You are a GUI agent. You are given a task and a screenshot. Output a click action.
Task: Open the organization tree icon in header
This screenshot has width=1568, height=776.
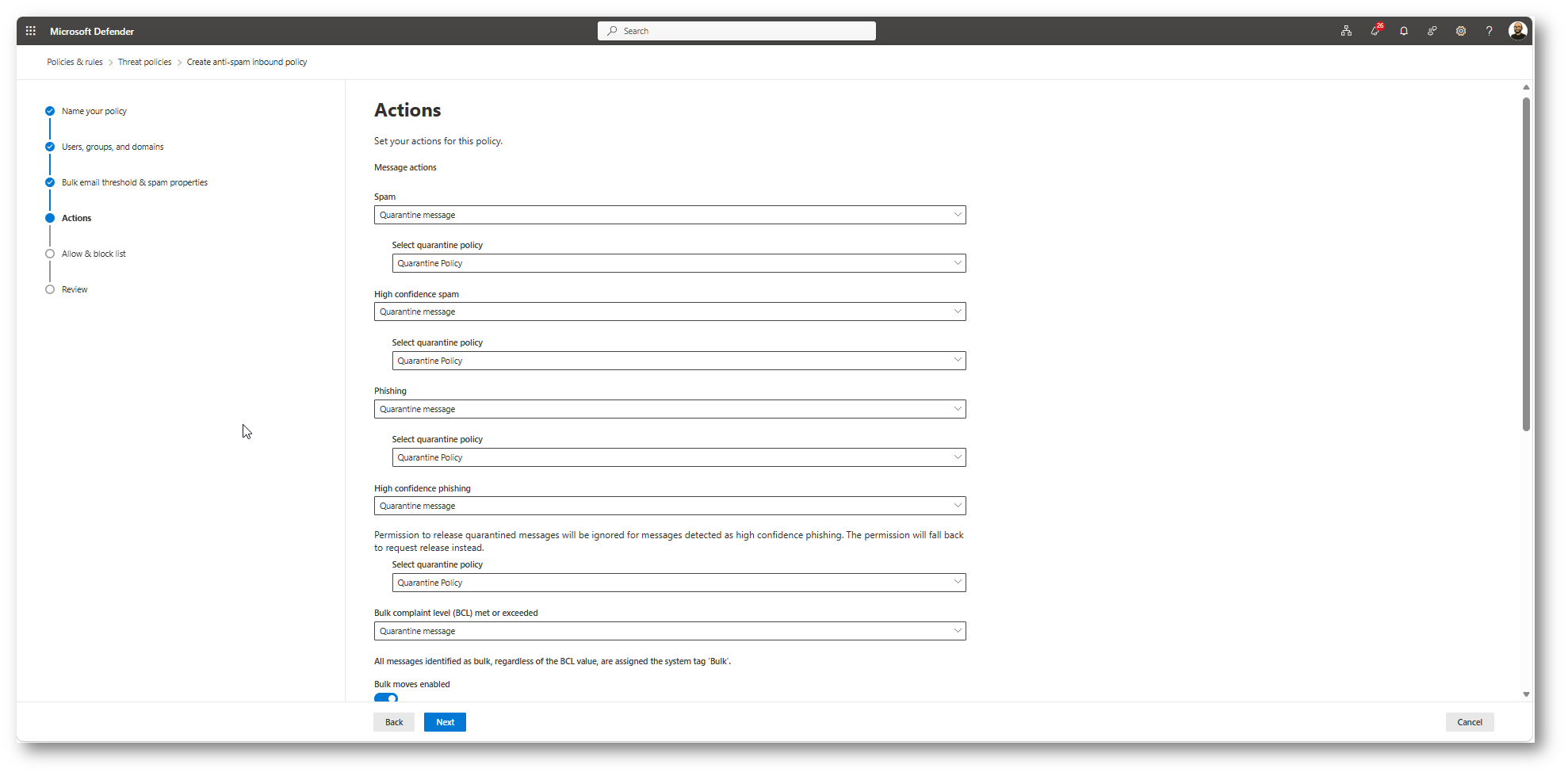click(1346, 31)
